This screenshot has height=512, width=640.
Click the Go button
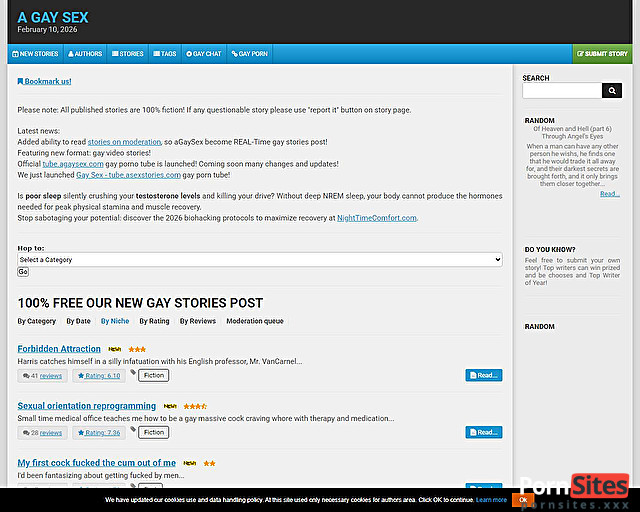pyautogui.click(x=23, y=272)
